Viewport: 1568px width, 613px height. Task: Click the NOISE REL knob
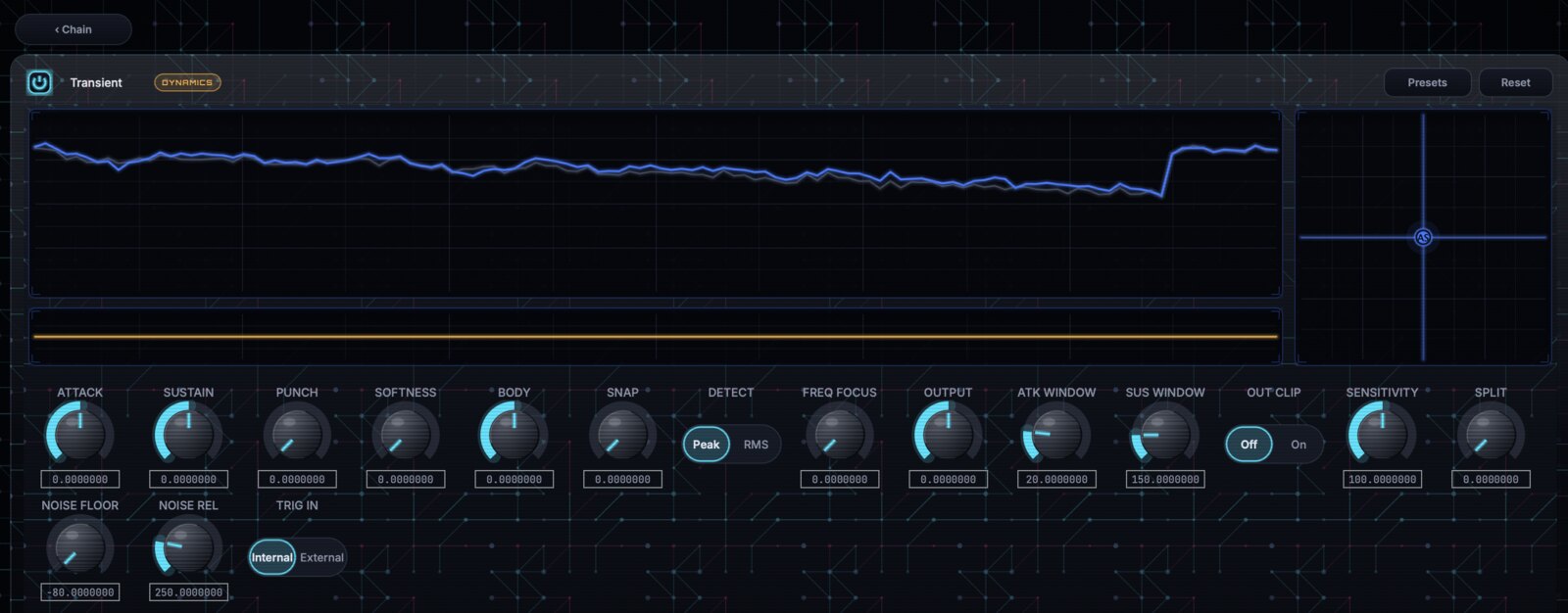point(188,547)
